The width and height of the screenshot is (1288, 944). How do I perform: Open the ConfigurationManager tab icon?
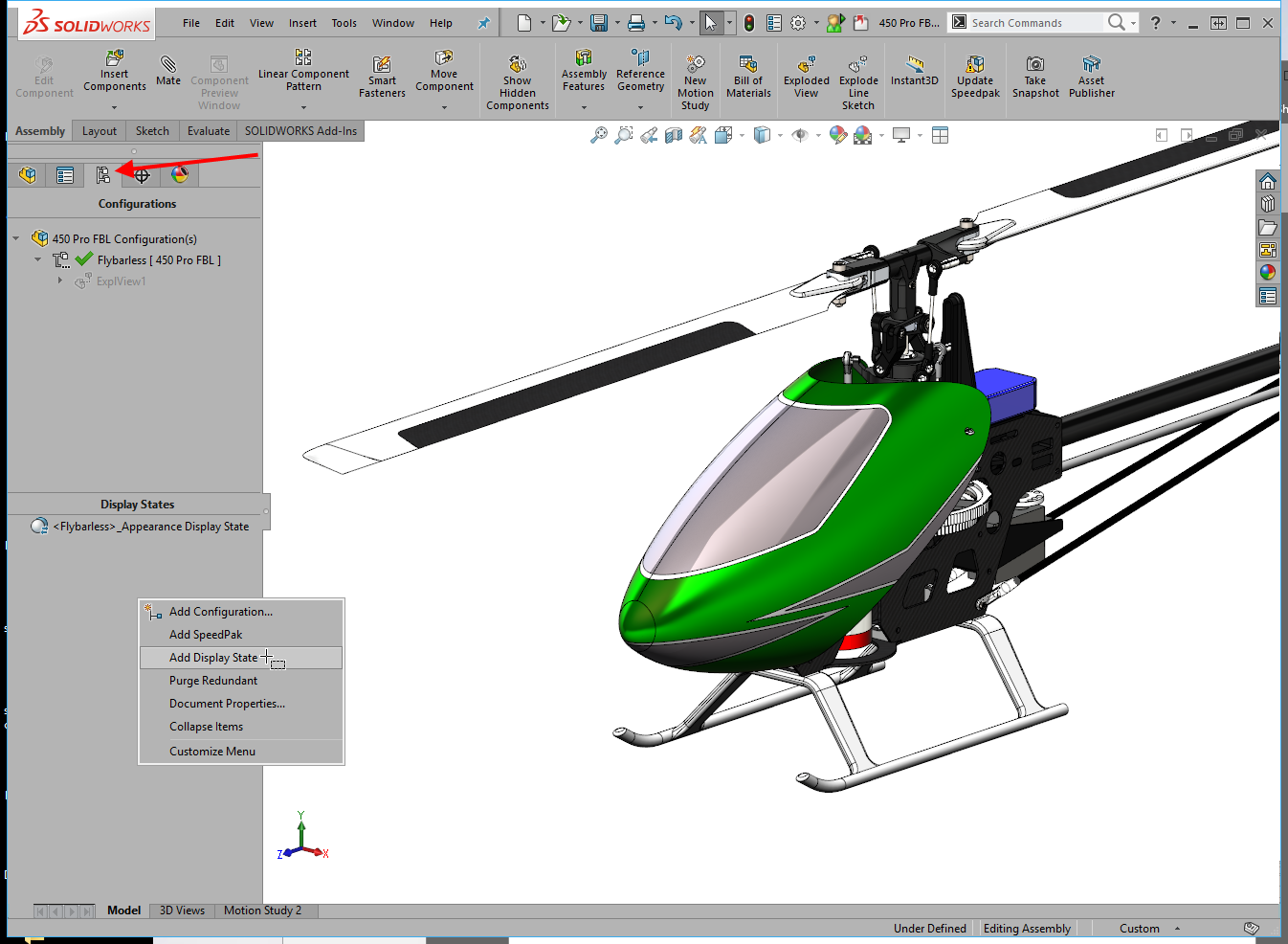coord(102,175)
